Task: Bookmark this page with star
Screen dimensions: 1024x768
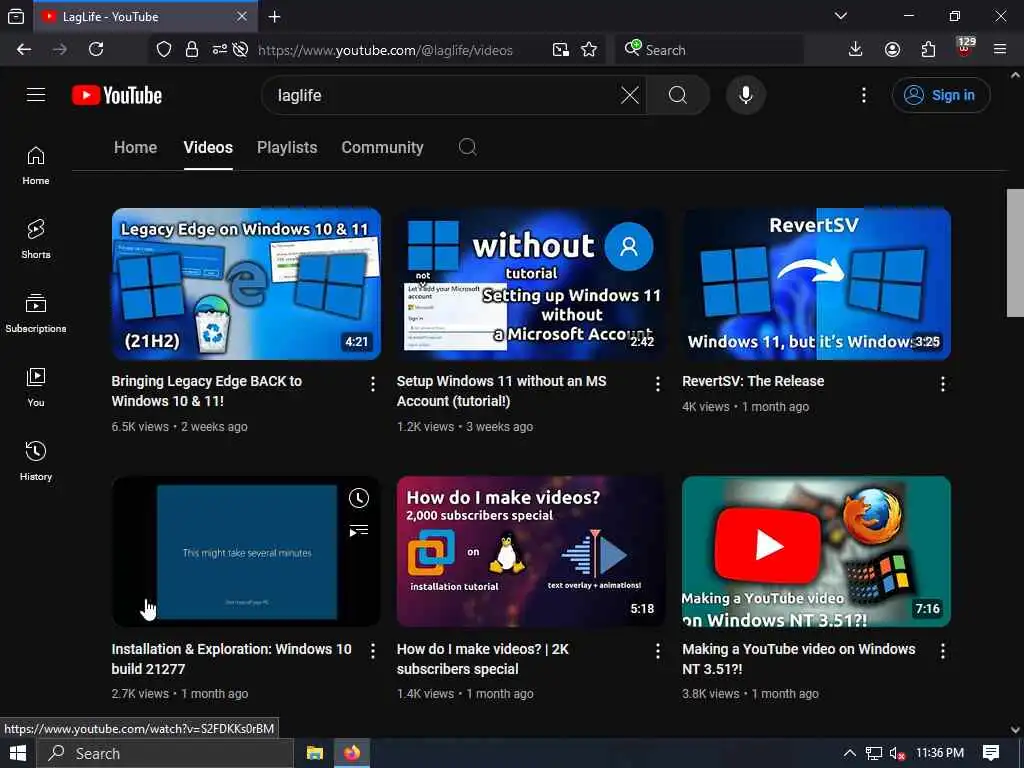Action: [589, 50]
